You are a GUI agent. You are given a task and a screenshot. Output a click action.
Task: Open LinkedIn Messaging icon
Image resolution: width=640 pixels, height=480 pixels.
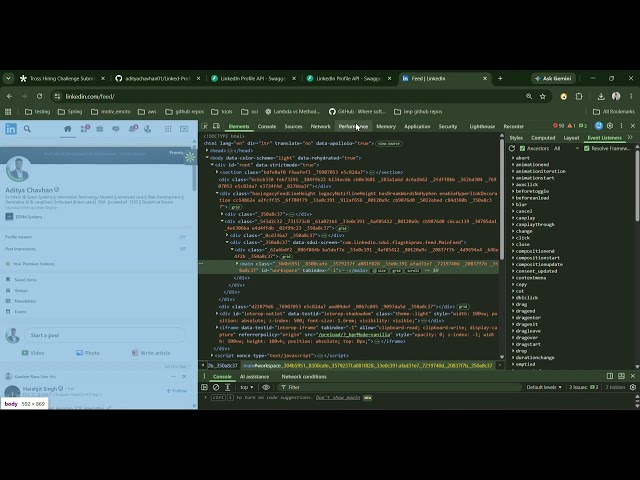pos(116,129)
